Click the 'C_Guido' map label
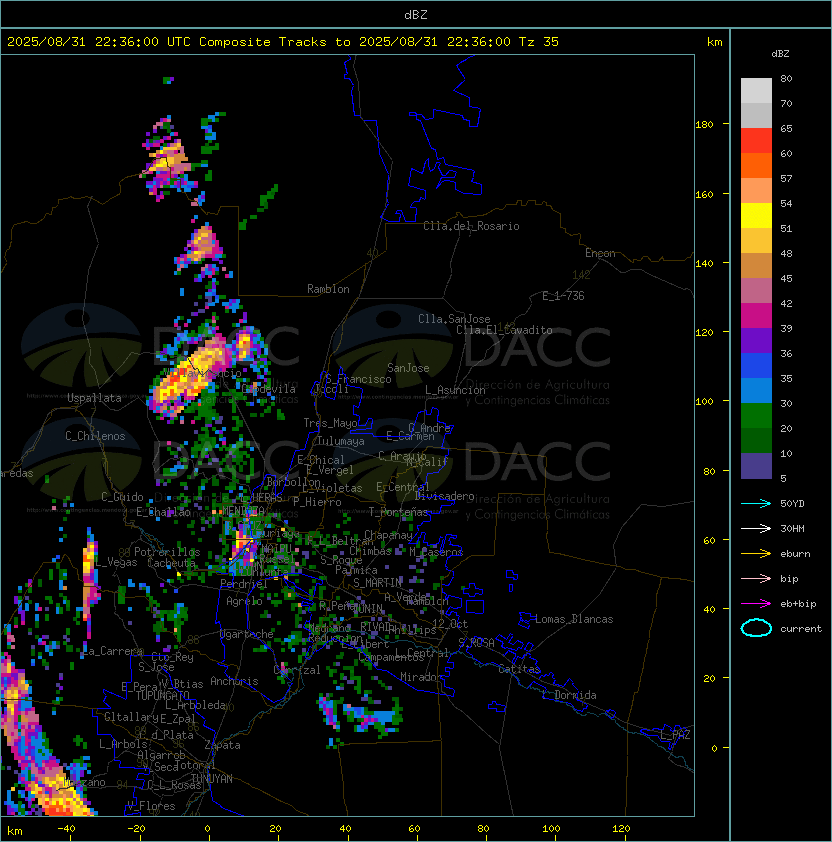832x842 pixels. tap(122, 497)
